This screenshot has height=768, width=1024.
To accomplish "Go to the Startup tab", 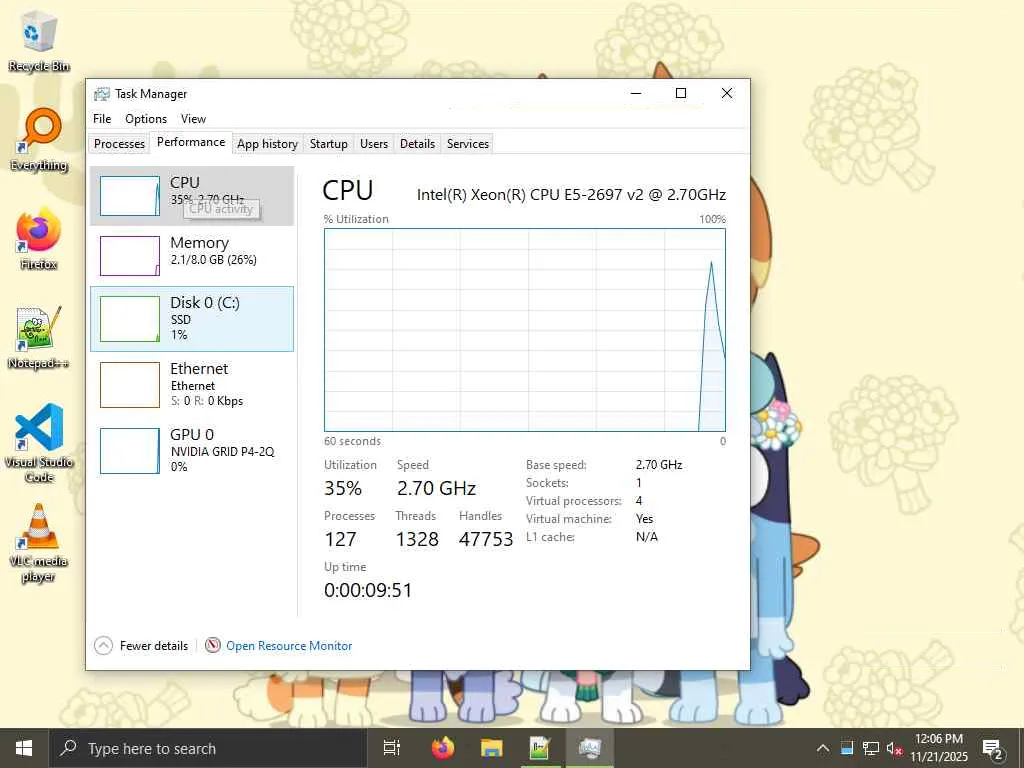I will pos(328,144).
